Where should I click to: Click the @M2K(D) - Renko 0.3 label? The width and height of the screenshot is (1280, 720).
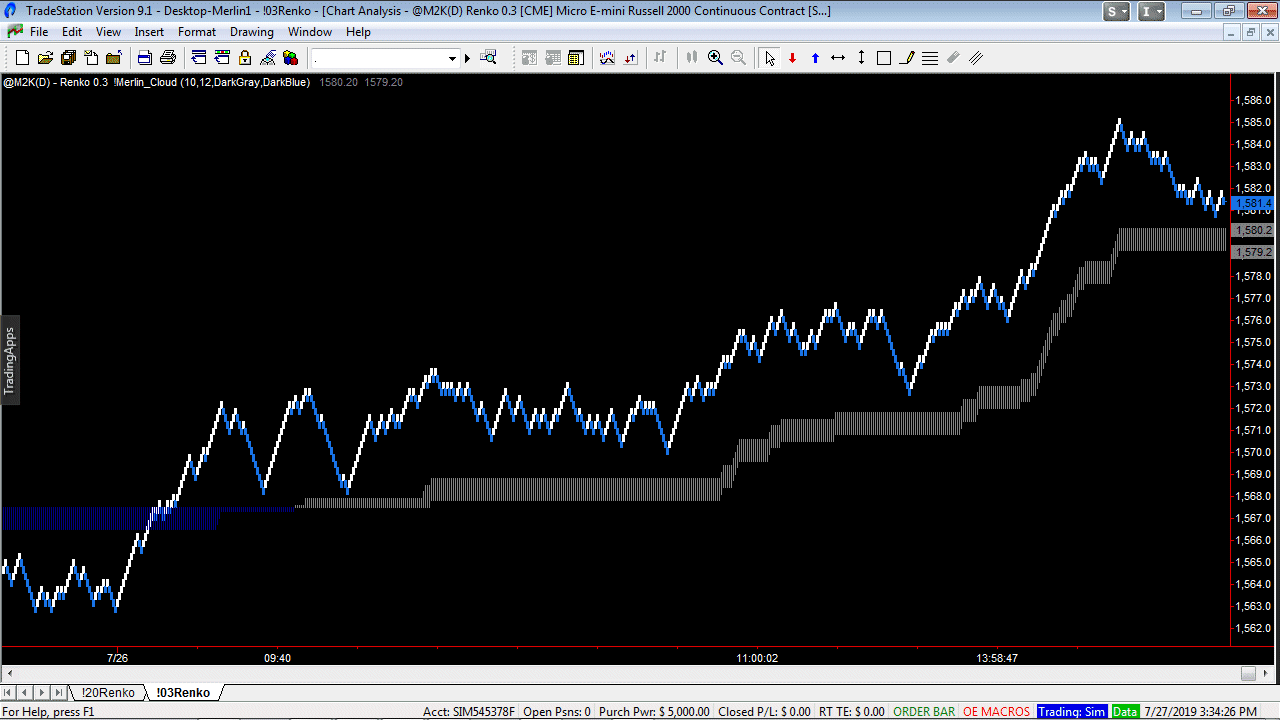[x=55, y=82]
